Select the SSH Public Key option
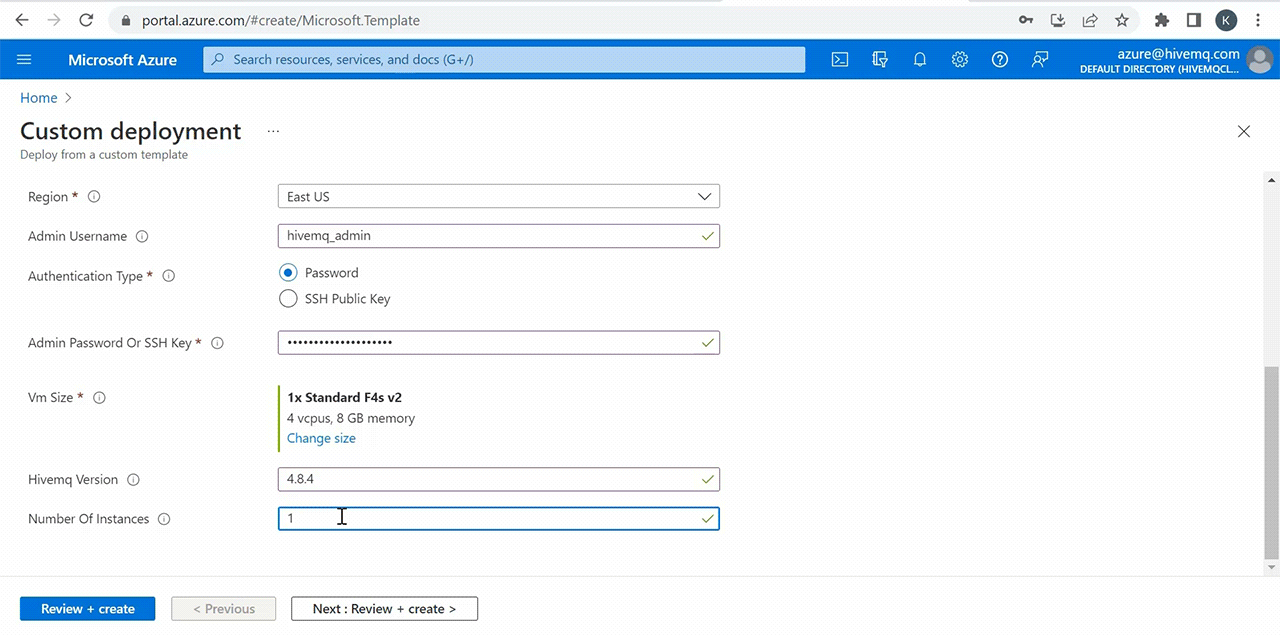 [288, 298]
